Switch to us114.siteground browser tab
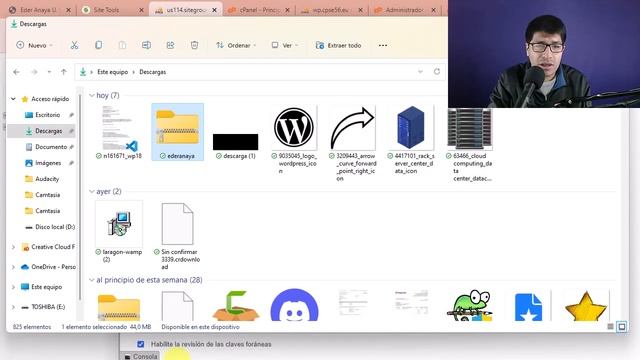Image resolution: width=640 pixels, height=360 pixels. 186,10
